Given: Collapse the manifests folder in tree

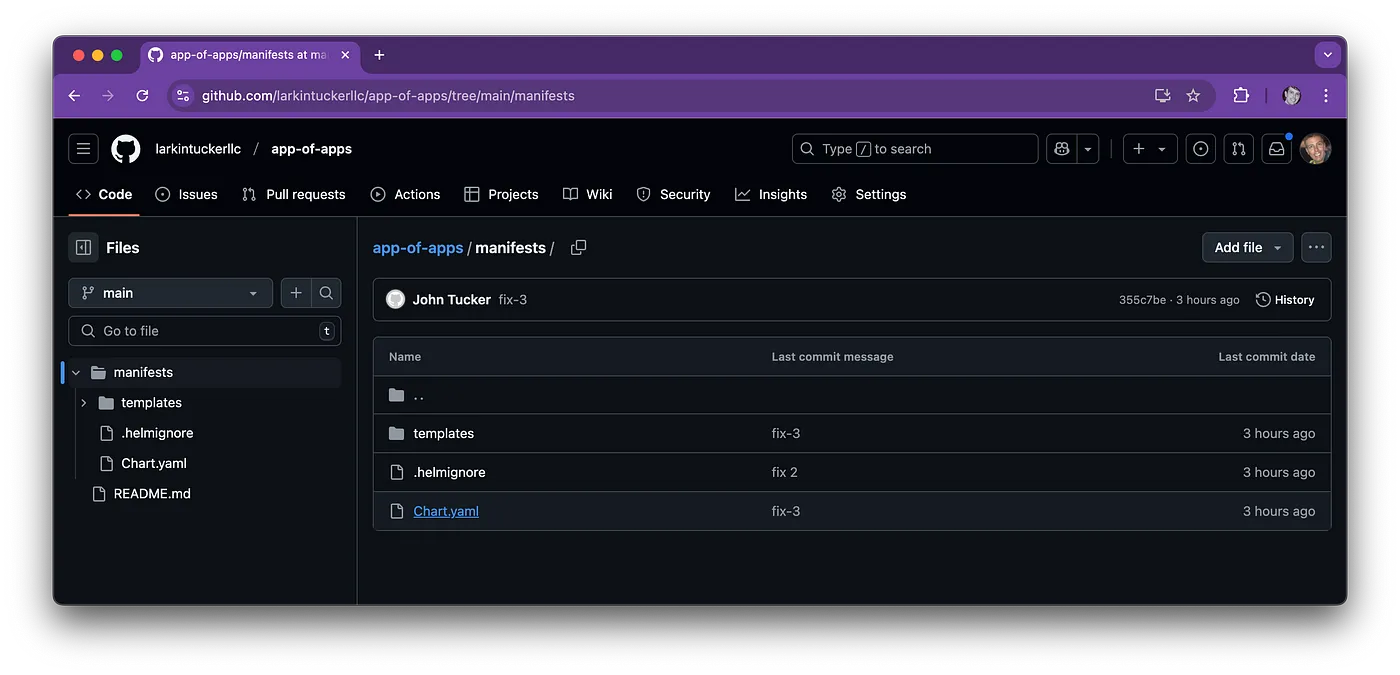Looking at the screenshot, I should [x=76, y=373].
